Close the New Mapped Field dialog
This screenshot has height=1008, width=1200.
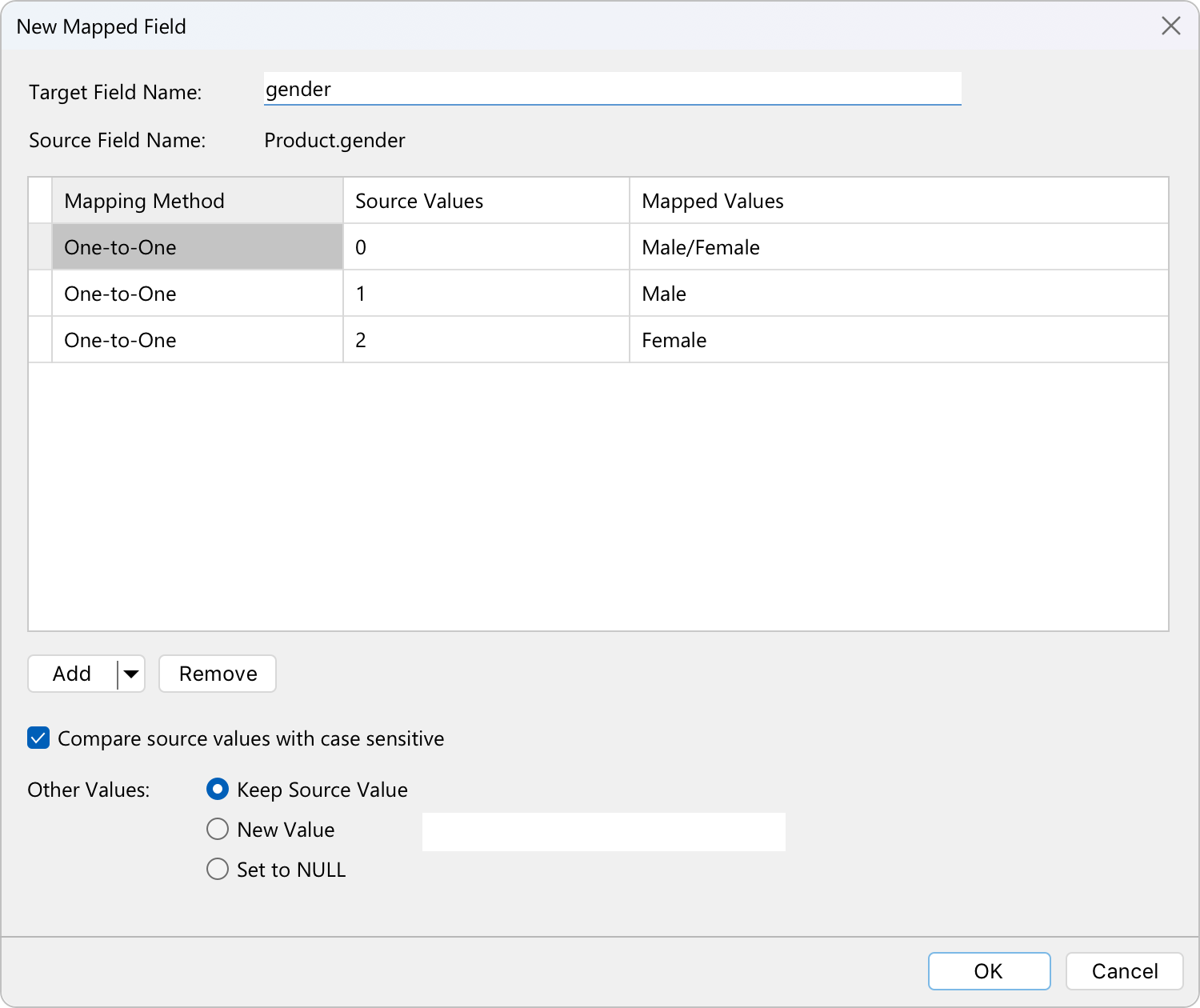(x=1170, y=26)
